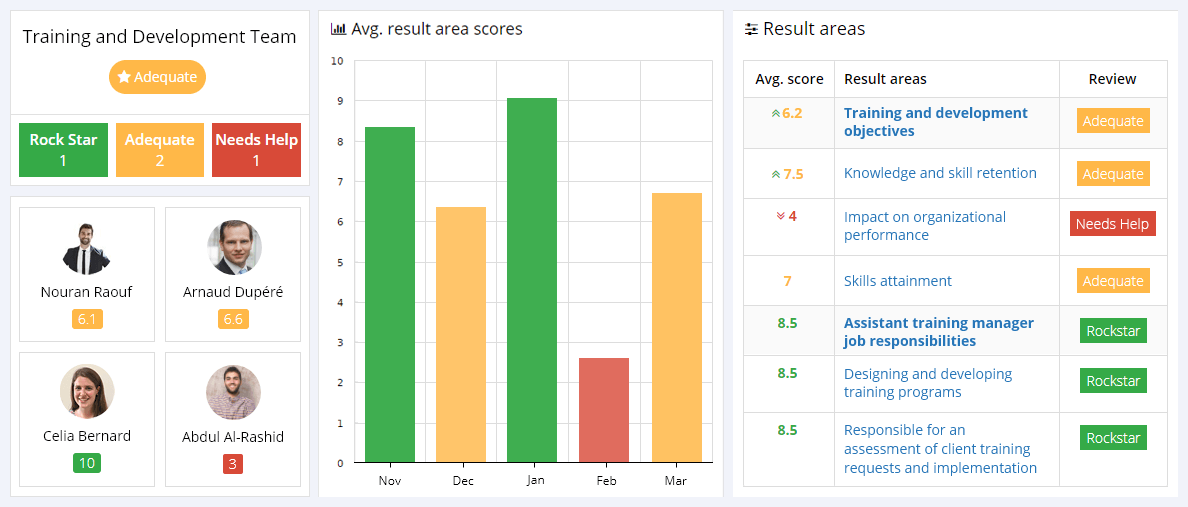Click Abdul Al-Rashid's avatar image

[x=233, y=392]
